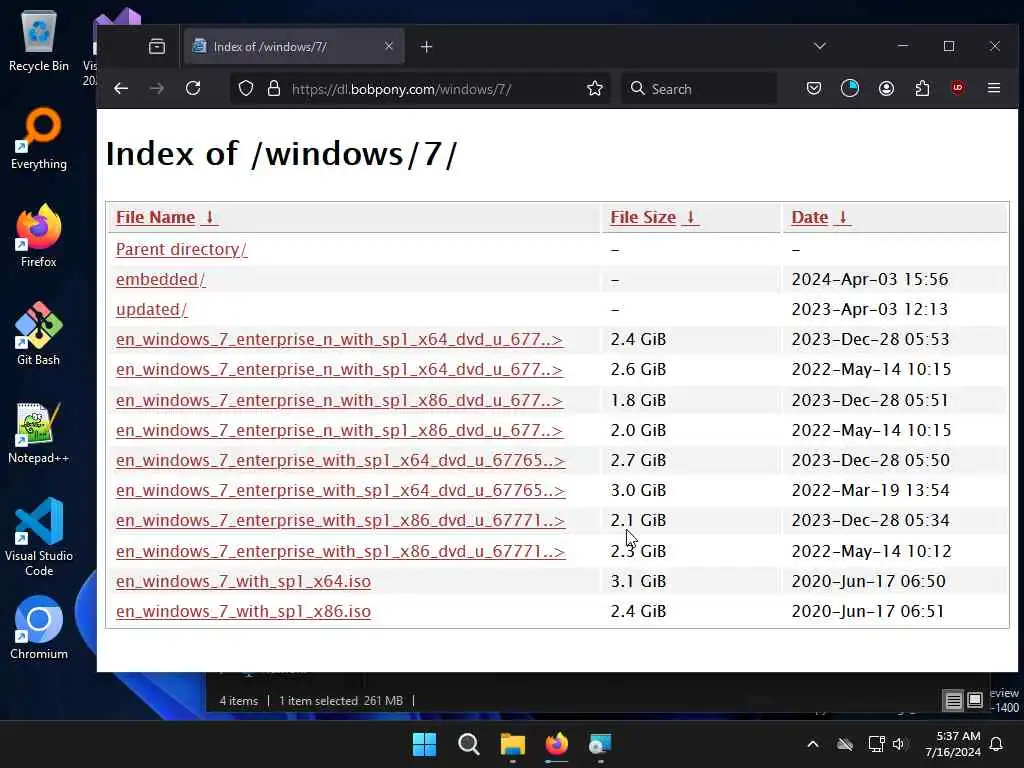
Task: Launch the Notepad++ desktop shortcut
Action: (39, 432)
